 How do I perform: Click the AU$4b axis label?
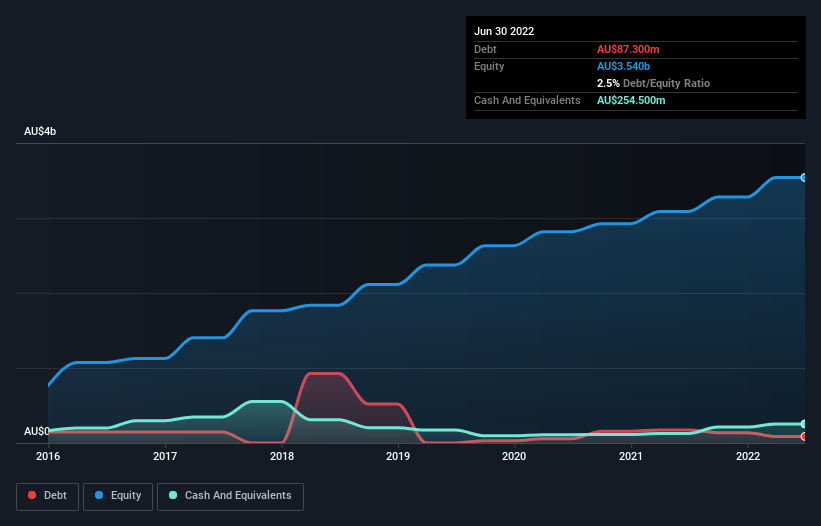point(40,131)
